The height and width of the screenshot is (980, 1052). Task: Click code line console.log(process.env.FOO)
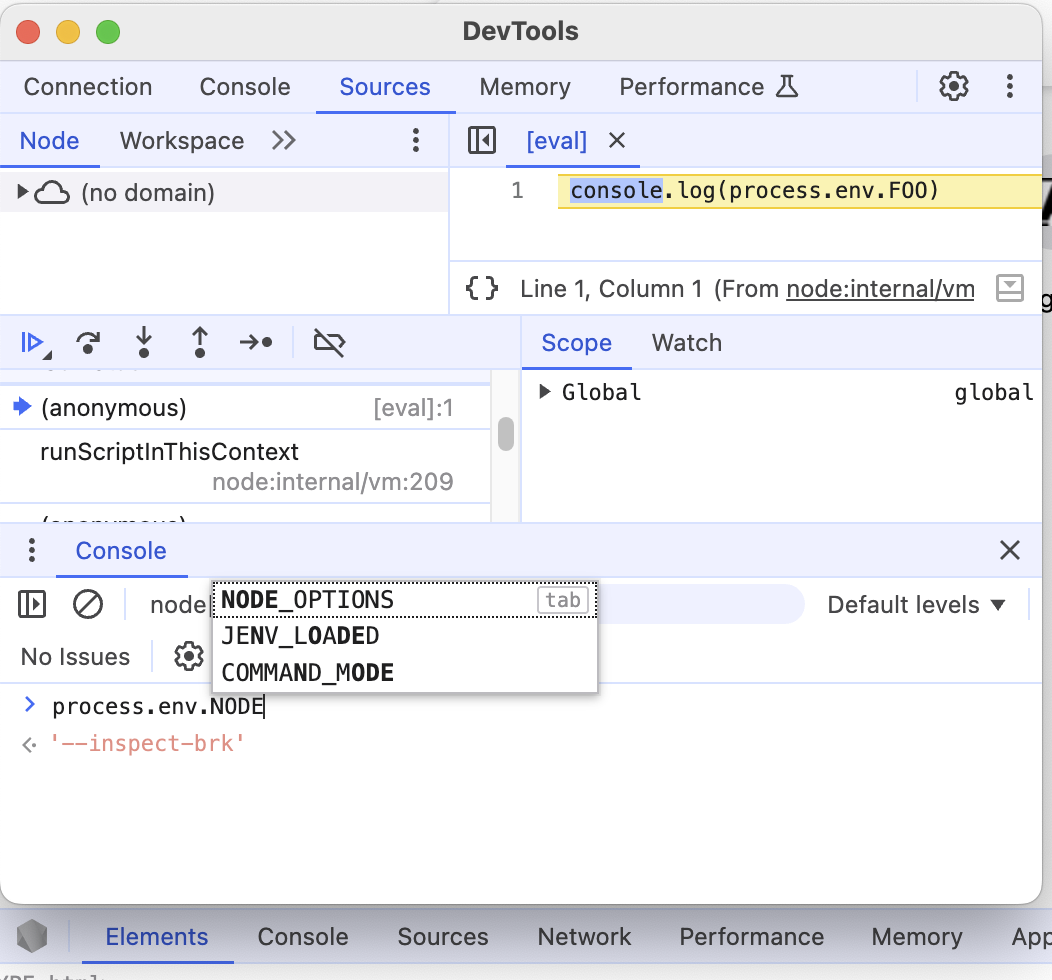click(754, 190)
